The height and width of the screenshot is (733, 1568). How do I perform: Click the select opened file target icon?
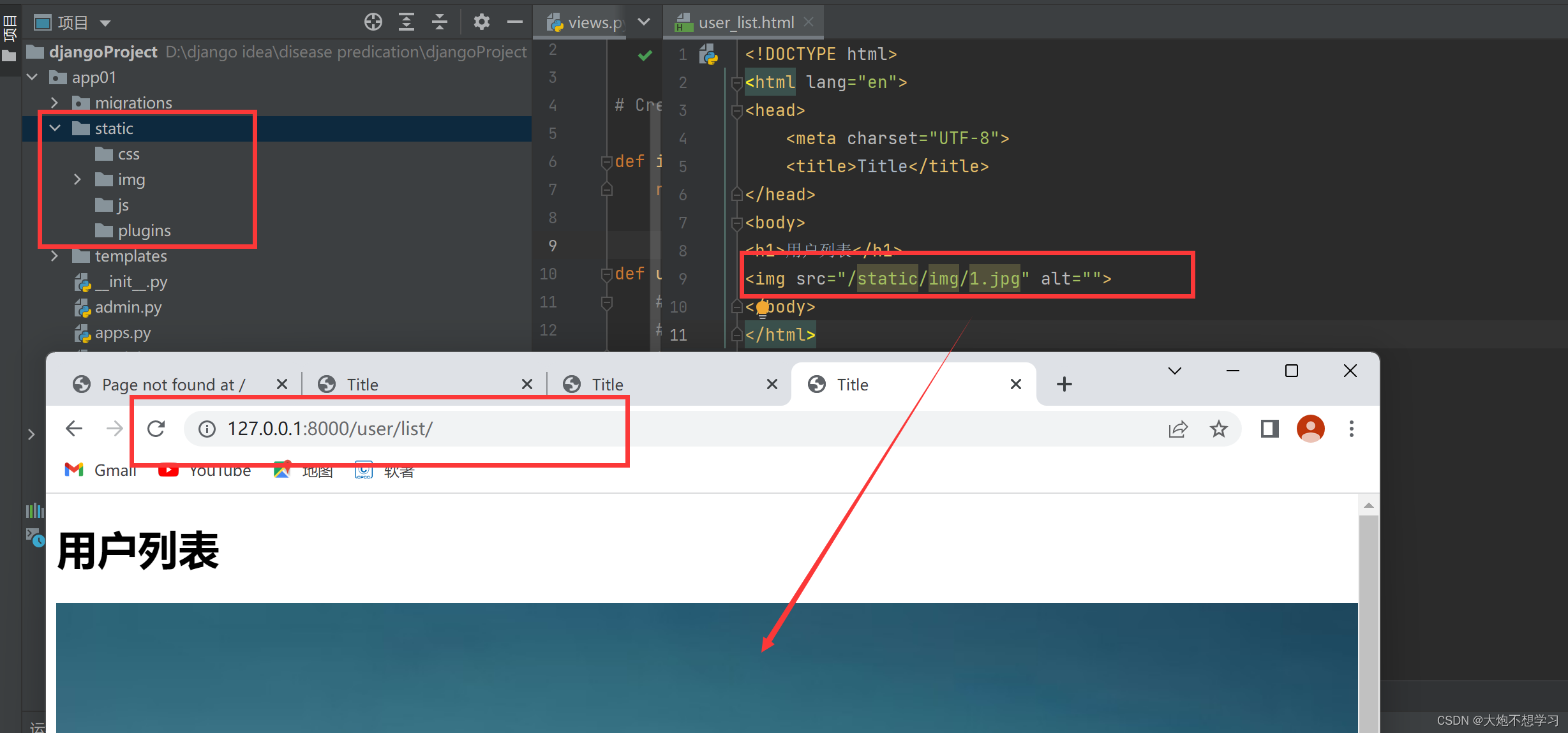[x=373, y=22]
